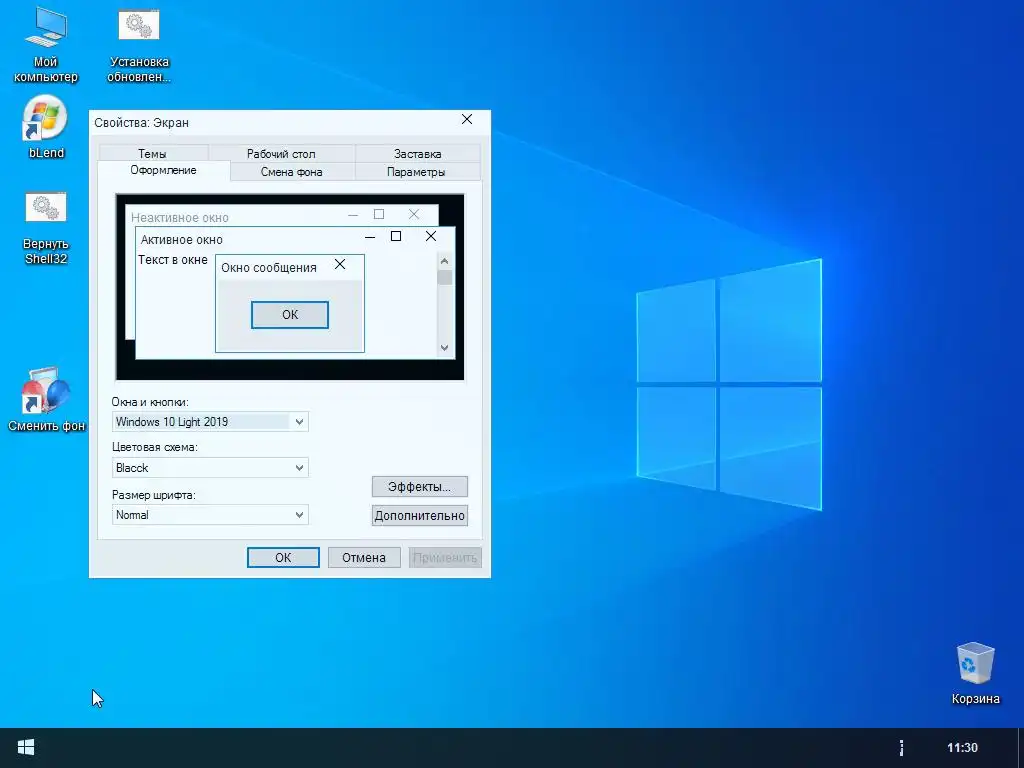Click the Отмена button
Viewport: 1024px width, 768px height.
pyautogui.click(x=364, y=557)
